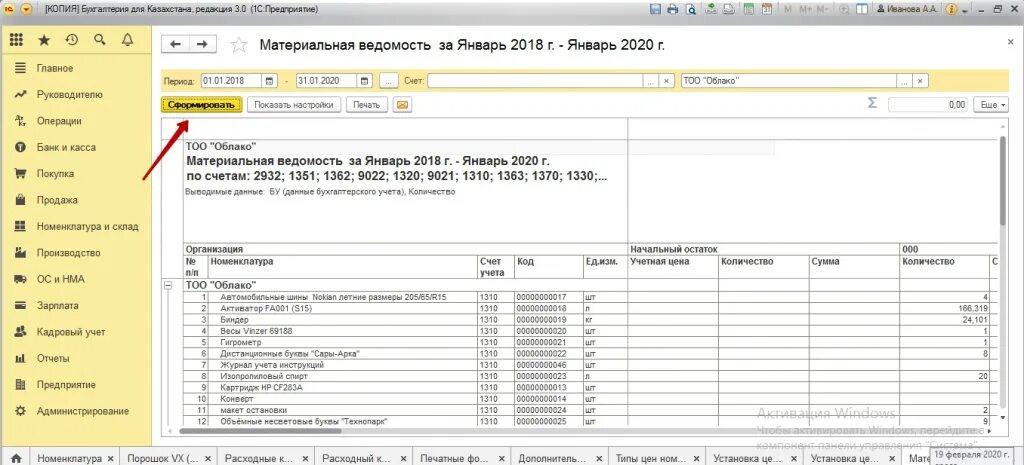Select the Гигрометр row cell

[x=344, y=342]
